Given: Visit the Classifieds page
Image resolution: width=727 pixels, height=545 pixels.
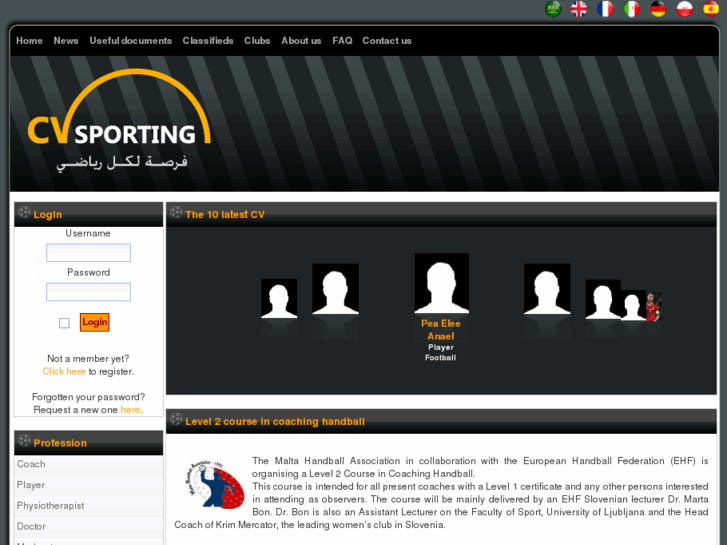Looking at the screenshot, I should pos(208,41).
